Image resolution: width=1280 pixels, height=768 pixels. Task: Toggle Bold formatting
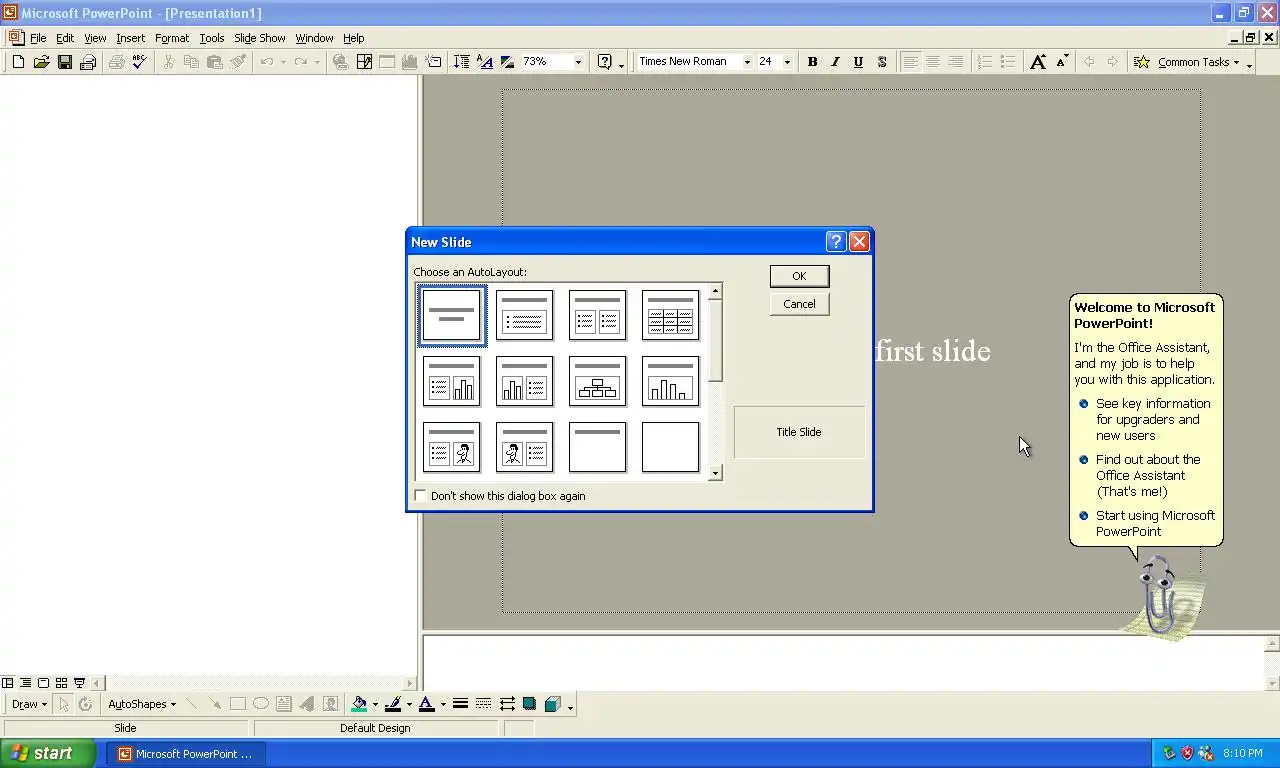click(x=812, y=62)
